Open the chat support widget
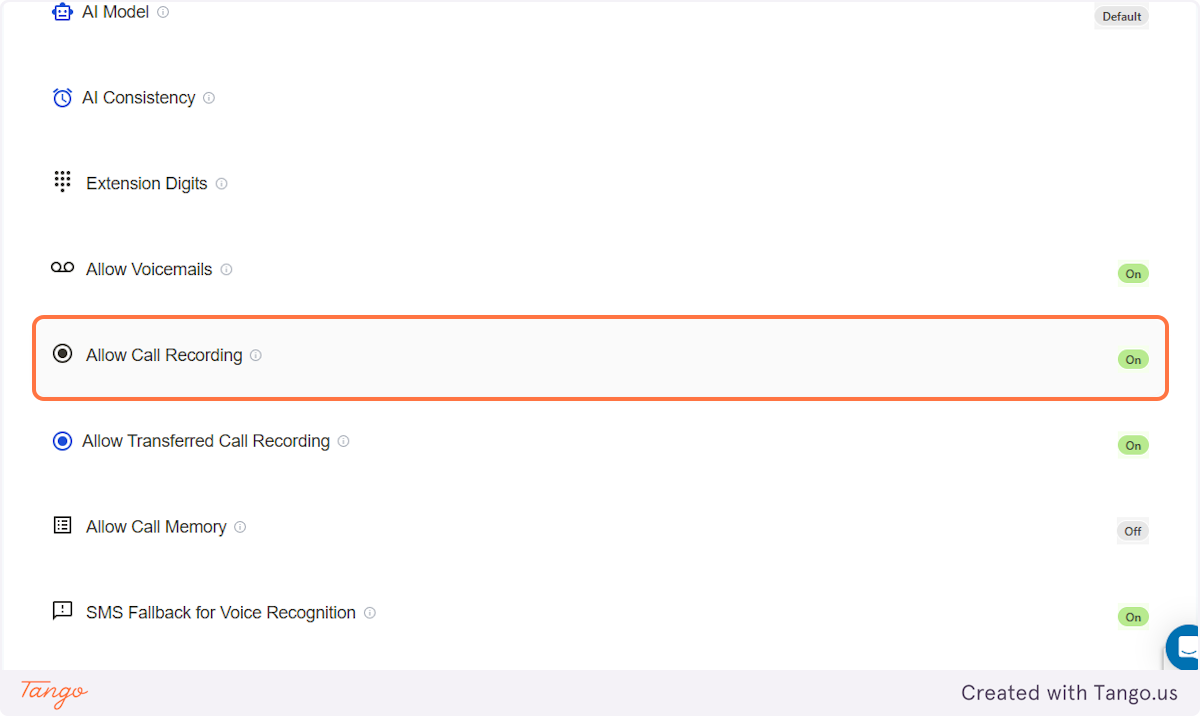The height and width of the screenshot is (716, 1200). [1186, 647]
